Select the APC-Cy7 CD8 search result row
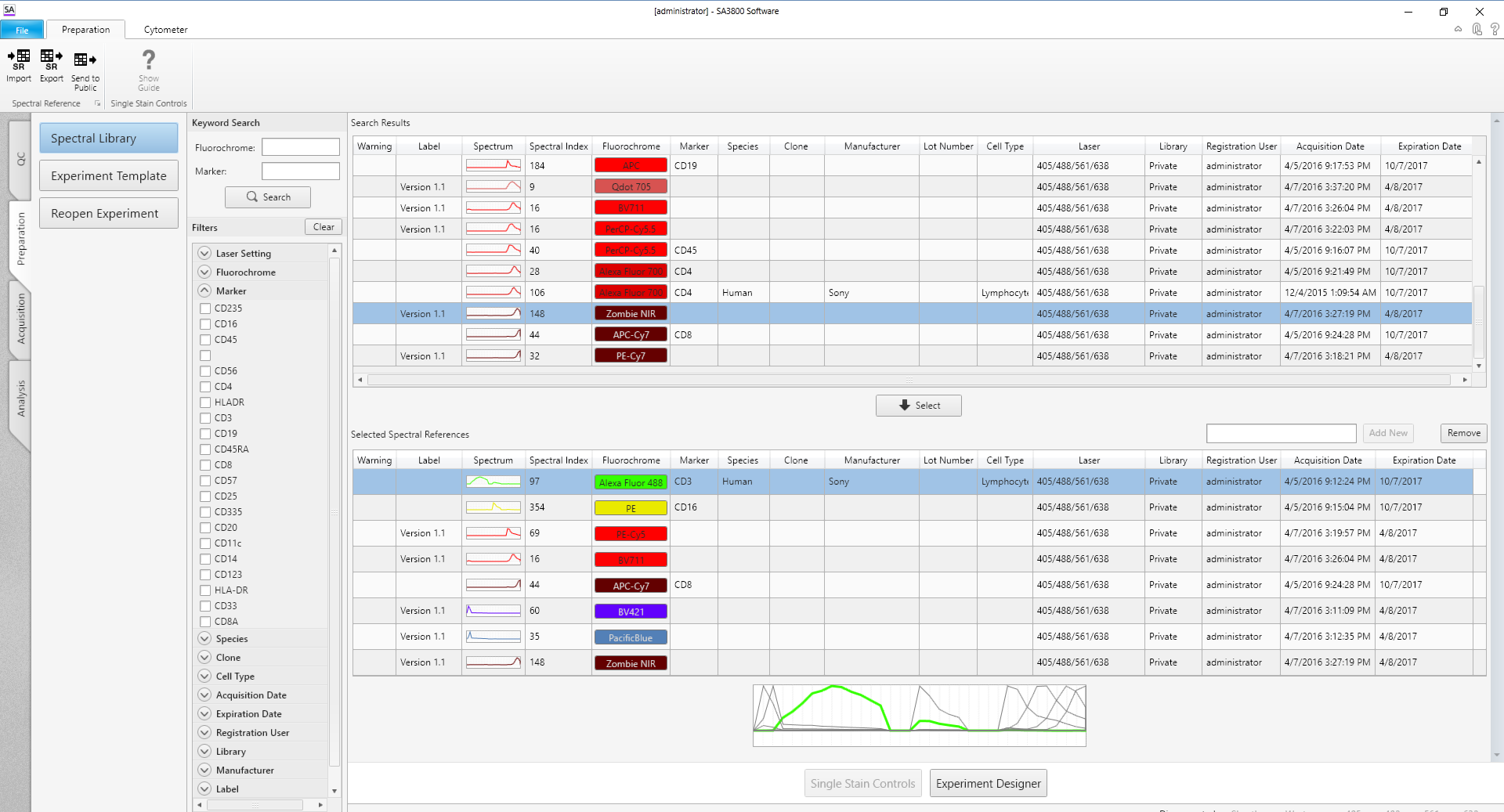This screenshot has height=812, width=1504. coord(913,334)
